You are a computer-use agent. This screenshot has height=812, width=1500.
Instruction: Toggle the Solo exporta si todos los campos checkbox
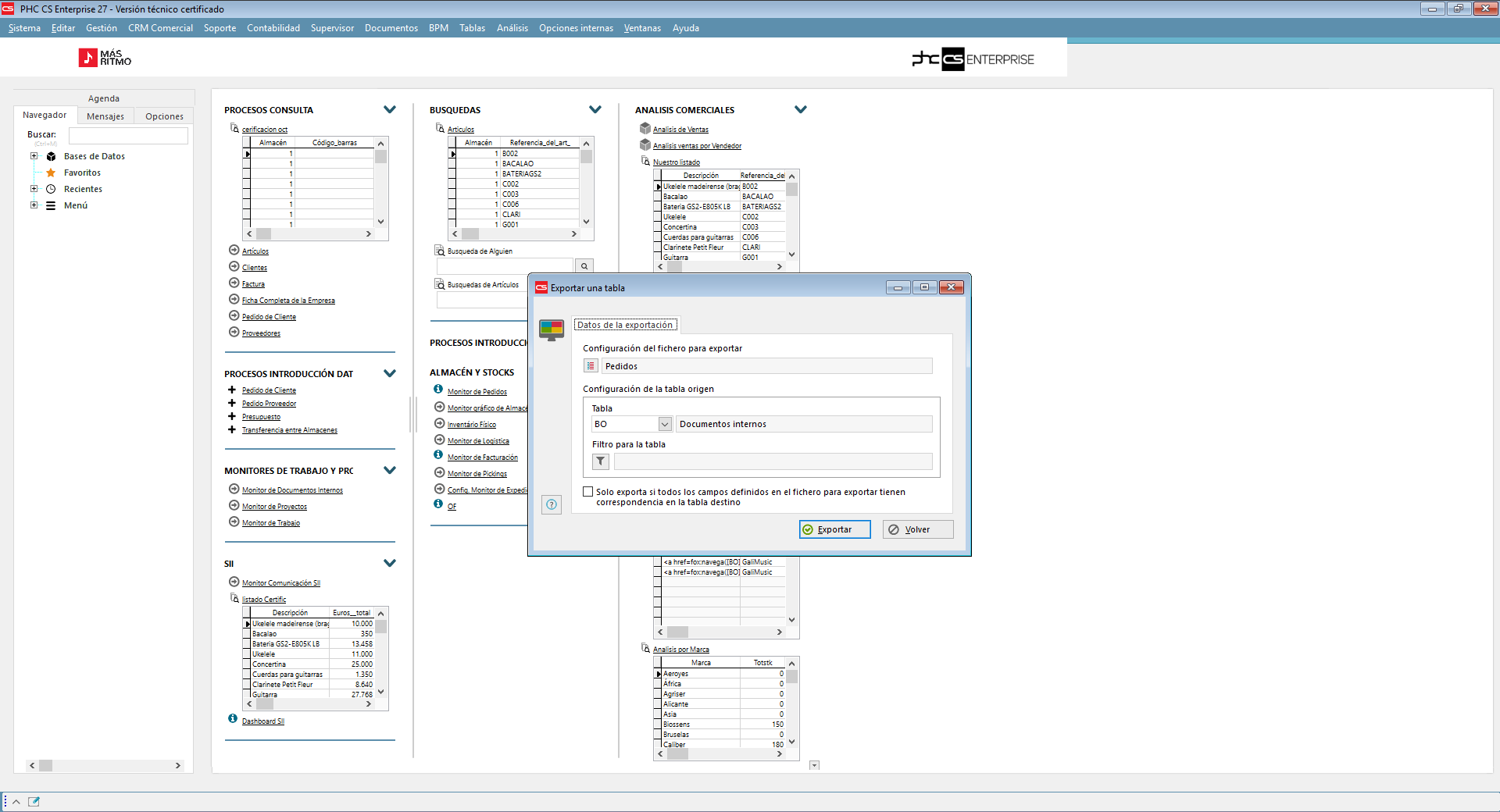click(588, 492)
